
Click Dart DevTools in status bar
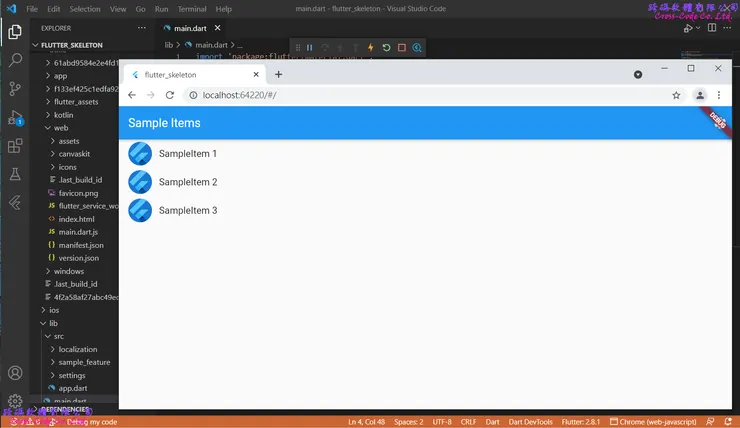530,422
